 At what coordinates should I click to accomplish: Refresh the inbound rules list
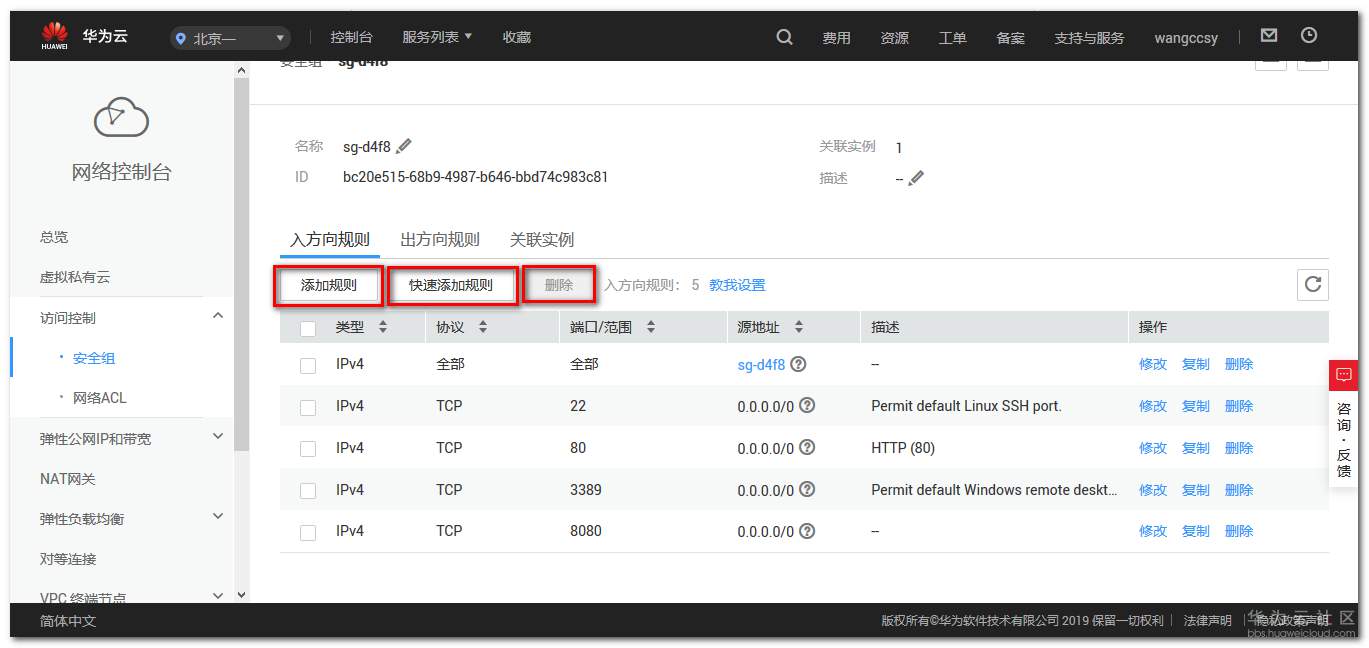1313,284
